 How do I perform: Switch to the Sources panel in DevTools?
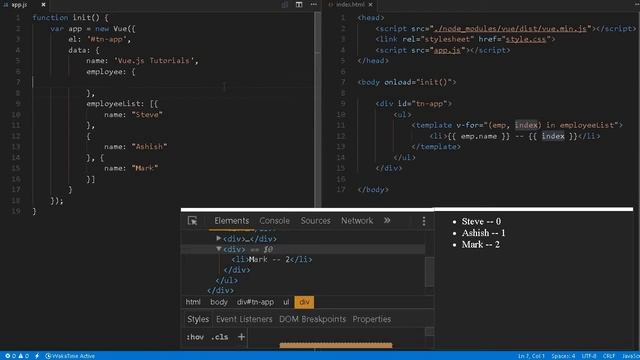316,221
